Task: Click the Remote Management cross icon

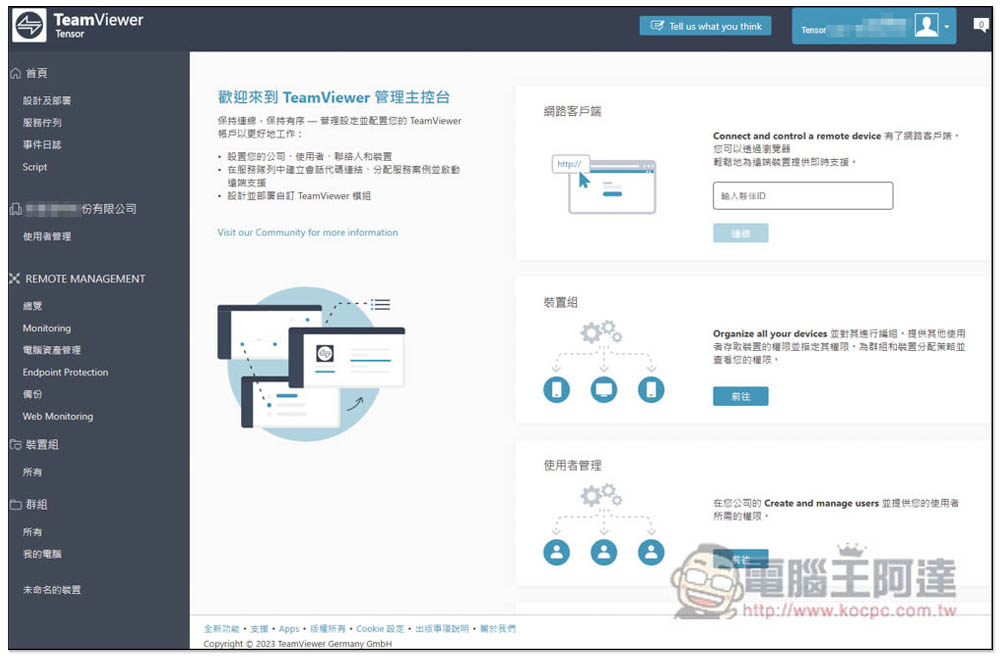Action: point(15,279)
